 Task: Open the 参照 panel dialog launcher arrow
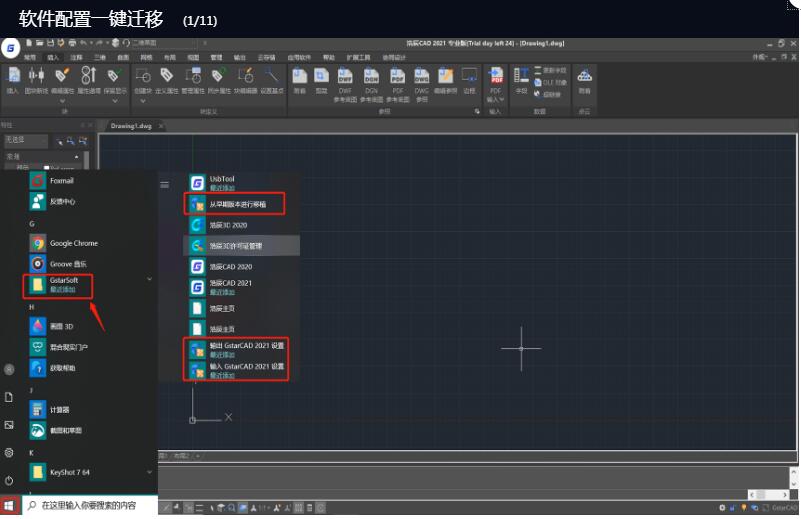pos(477,111)
